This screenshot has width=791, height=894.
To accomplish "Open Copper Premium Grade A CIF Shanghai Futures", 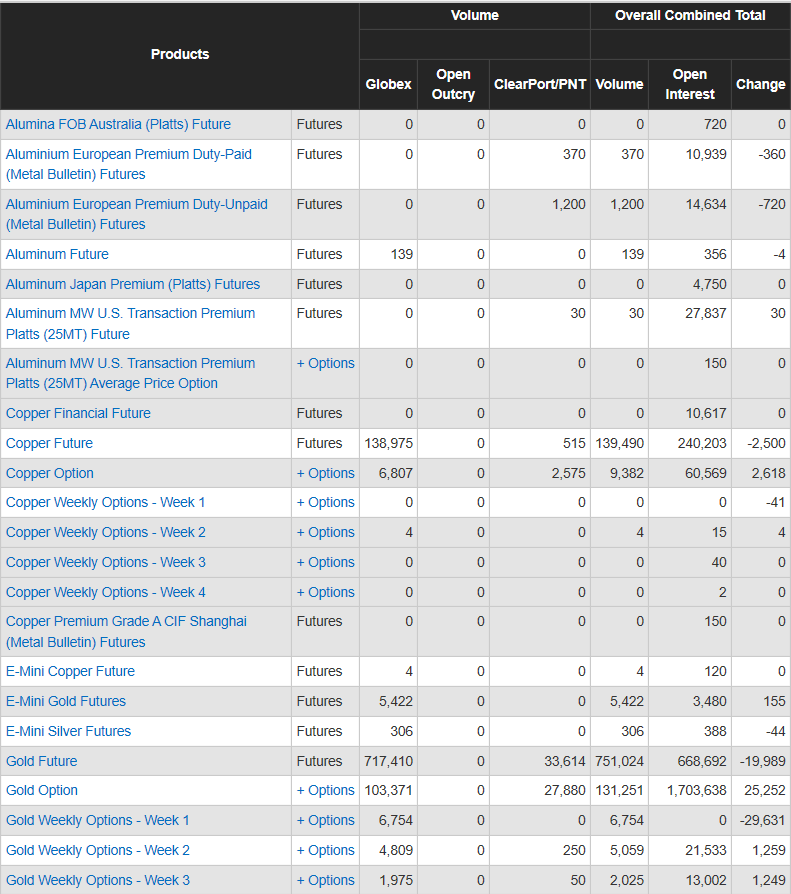I will 126,632.
